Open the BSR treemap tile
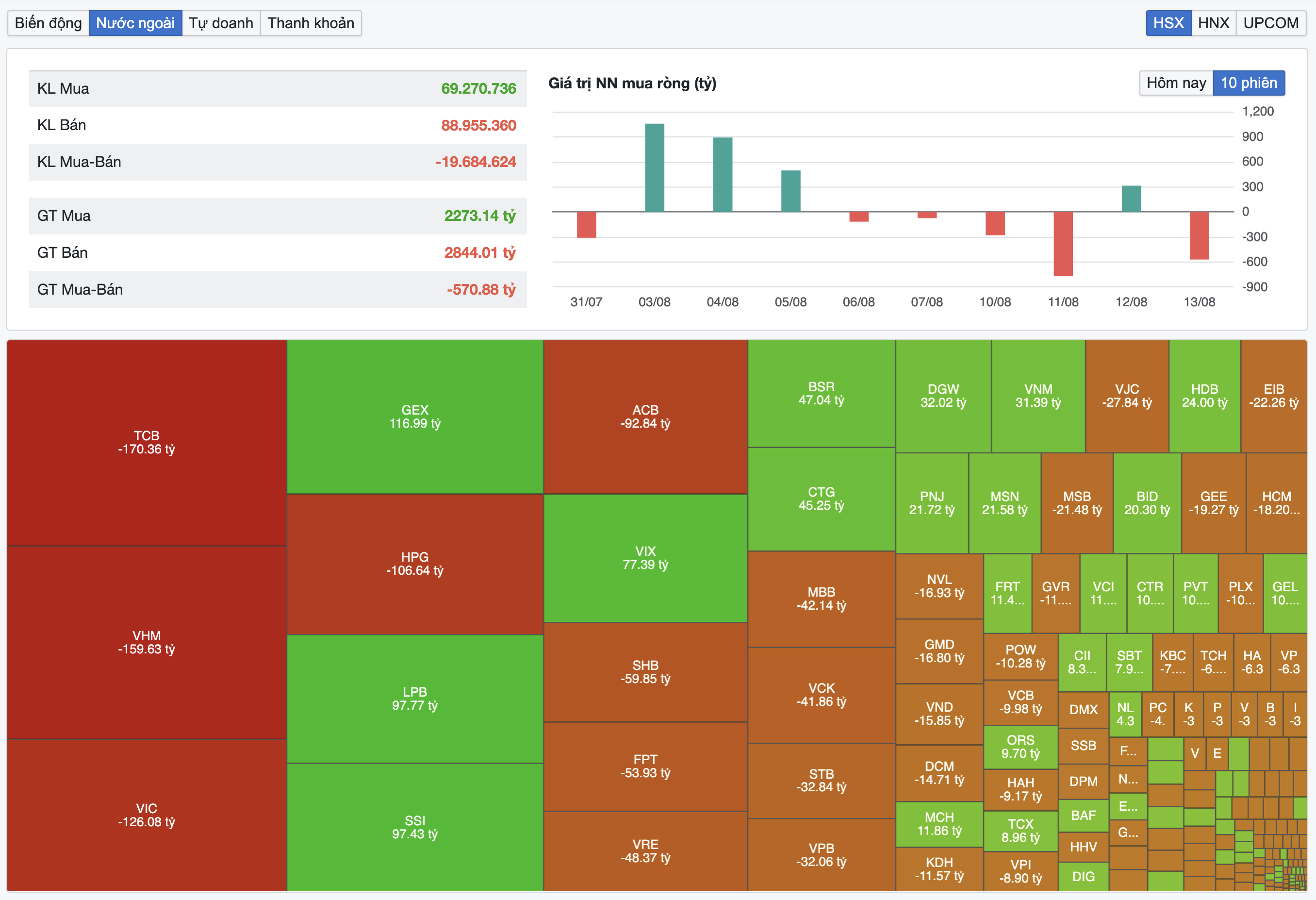The height and width of the screenshot is (900, 1316). (822, 394)
